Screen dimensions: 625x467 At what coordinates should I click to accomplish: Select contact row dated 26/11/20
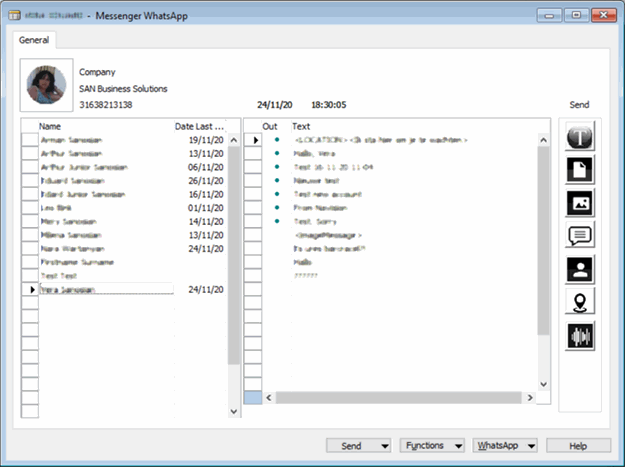coord(123,181)
